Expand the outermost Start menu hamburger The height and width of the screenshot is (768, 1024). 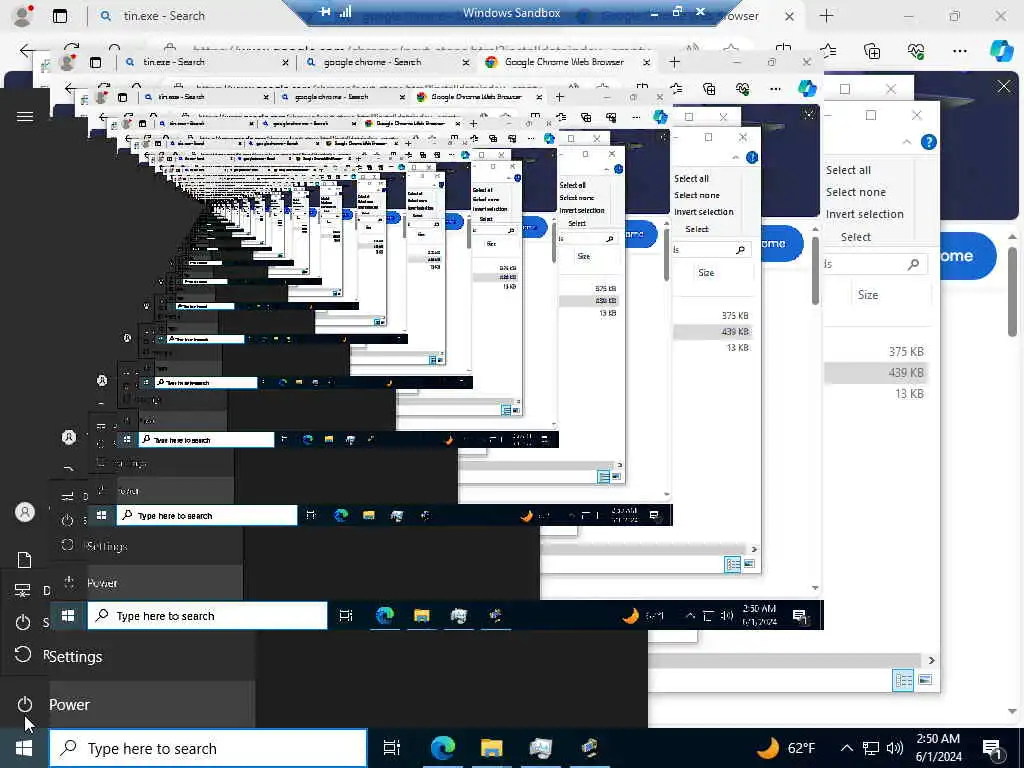tap(25, 116)
